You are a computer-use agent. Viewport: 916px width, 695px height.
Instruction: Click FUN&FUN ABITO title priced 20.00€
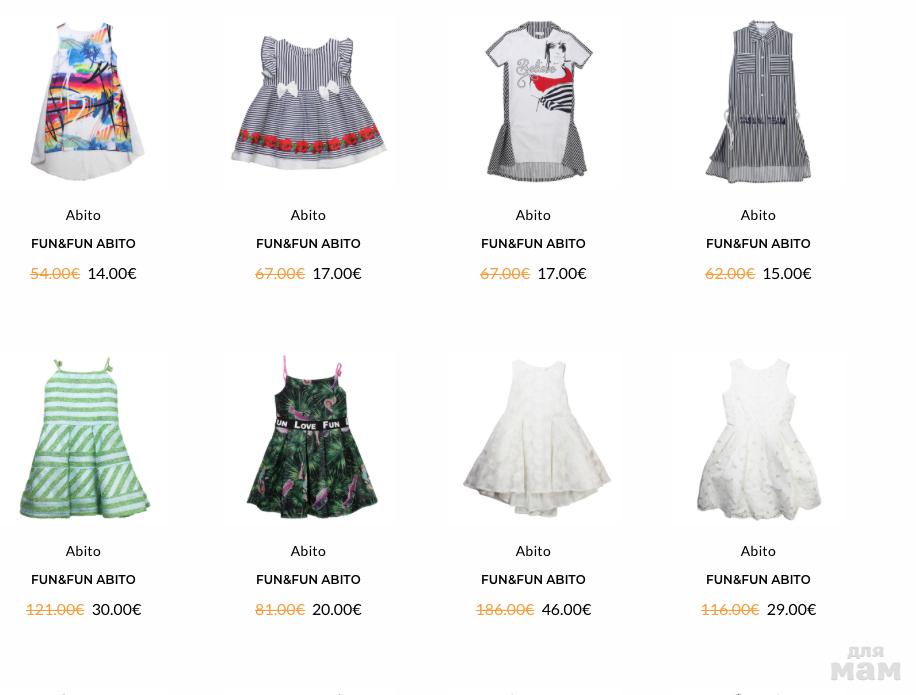[308, 579]
